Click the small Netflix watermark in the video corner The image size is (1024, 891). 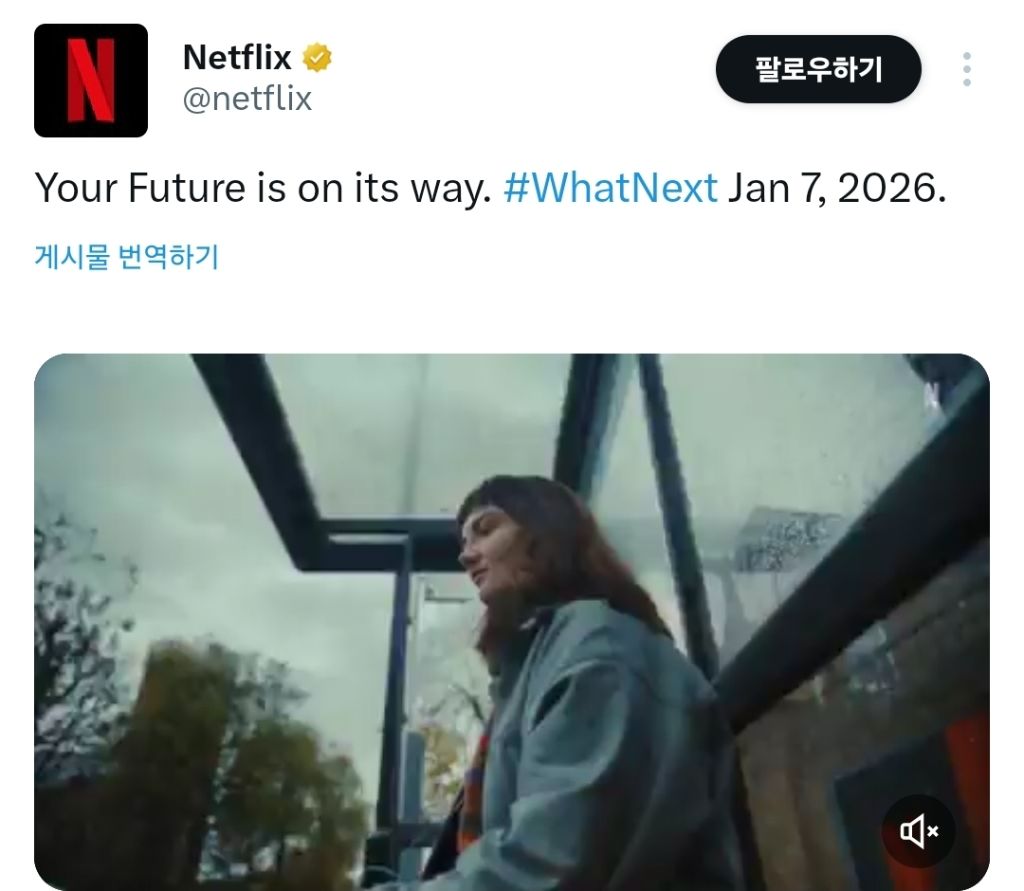coord(933,394)
